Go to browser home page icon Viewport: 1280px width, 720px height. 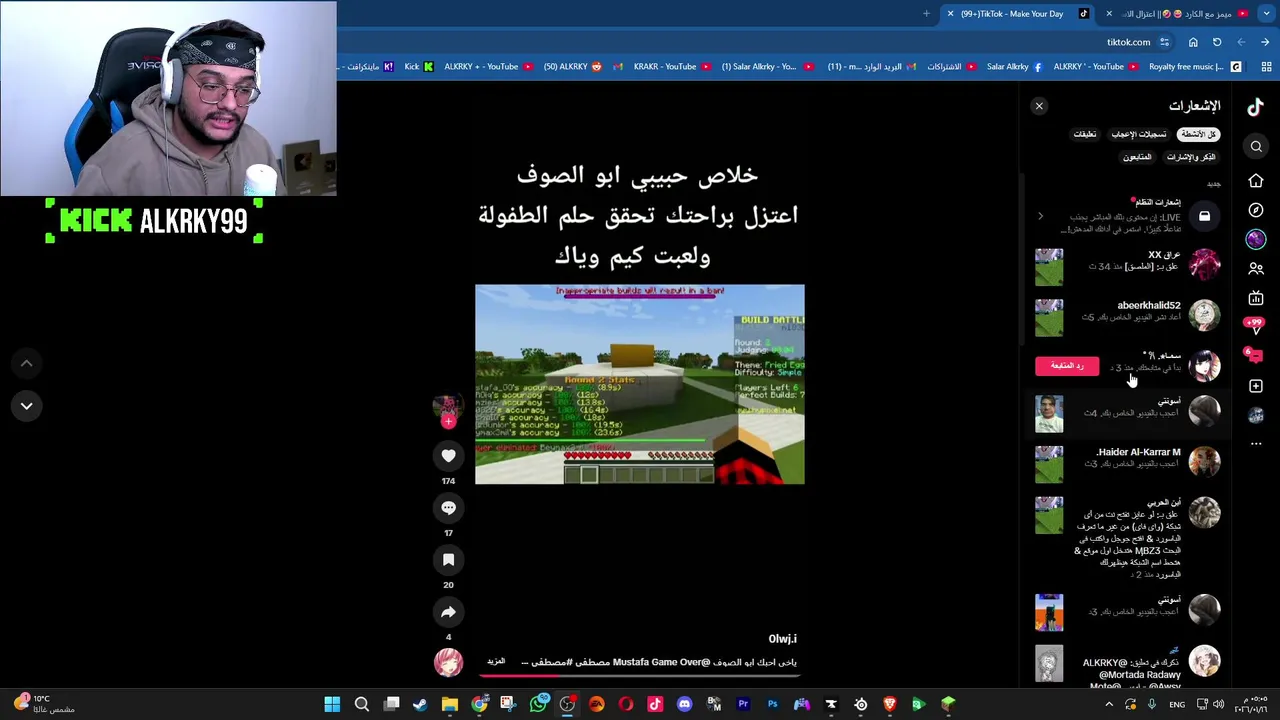[x=1193, y=42]
